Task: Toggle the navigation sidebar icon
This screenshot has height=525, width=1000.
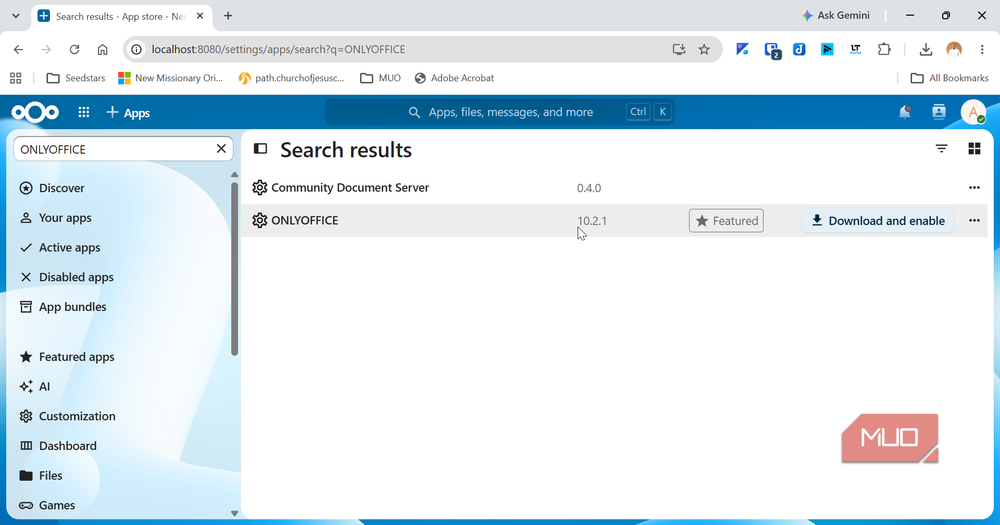Action: coord(260,149)
